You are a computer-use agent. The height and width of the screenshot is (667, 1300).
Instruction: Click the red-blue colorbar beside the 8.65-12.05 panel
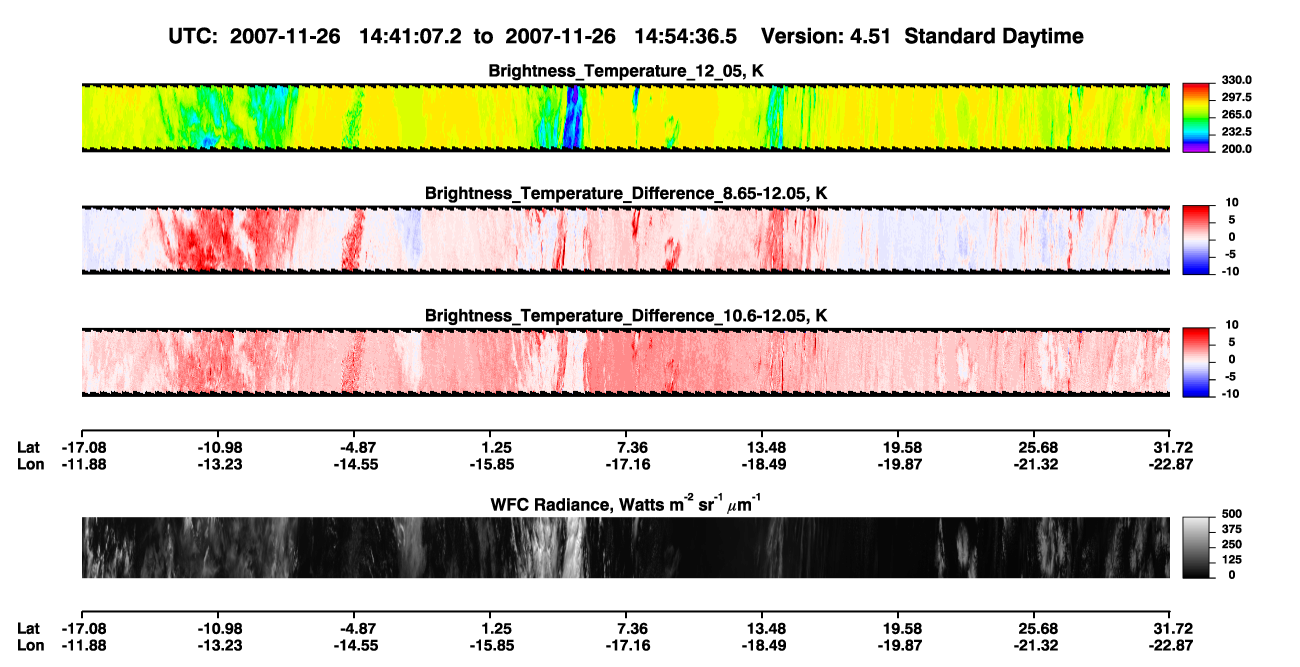1197,240
